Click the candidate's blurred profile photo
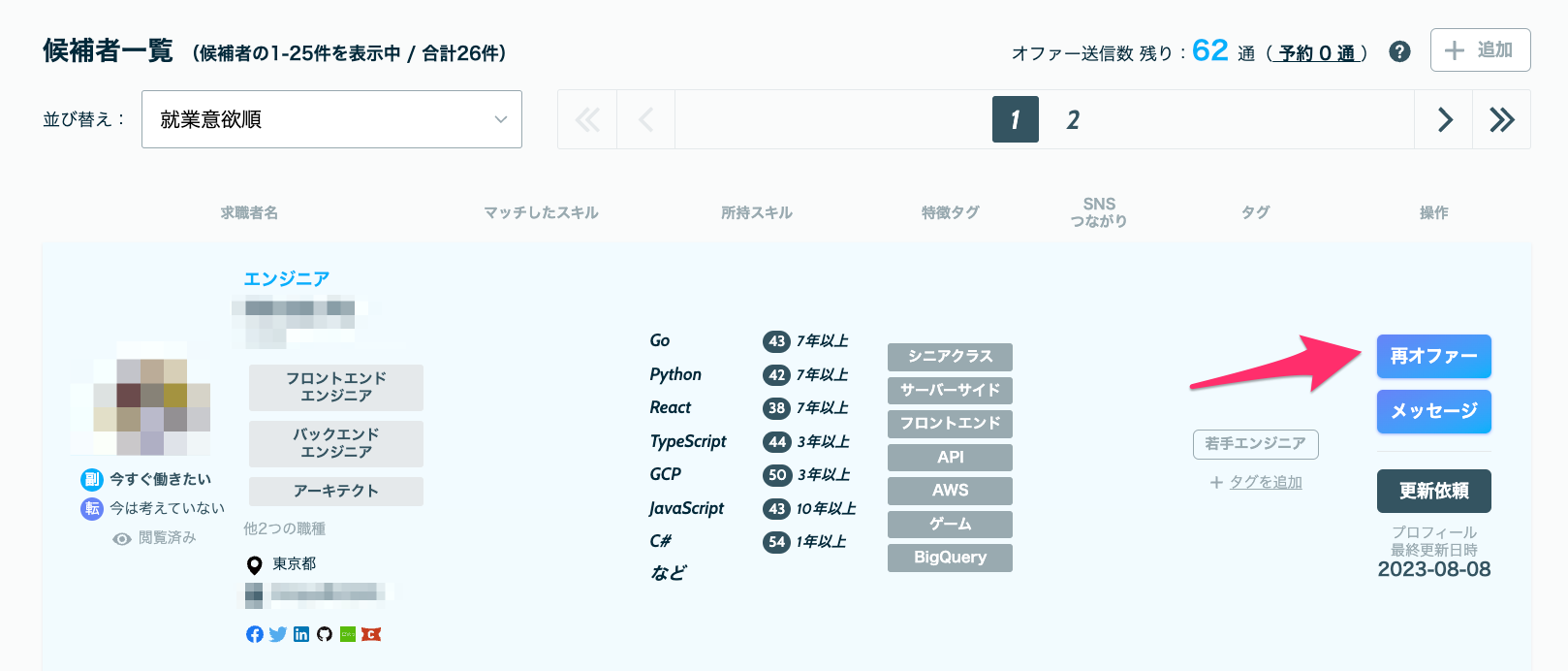This screenshot has width=1568, height=671. click(152, 399)
